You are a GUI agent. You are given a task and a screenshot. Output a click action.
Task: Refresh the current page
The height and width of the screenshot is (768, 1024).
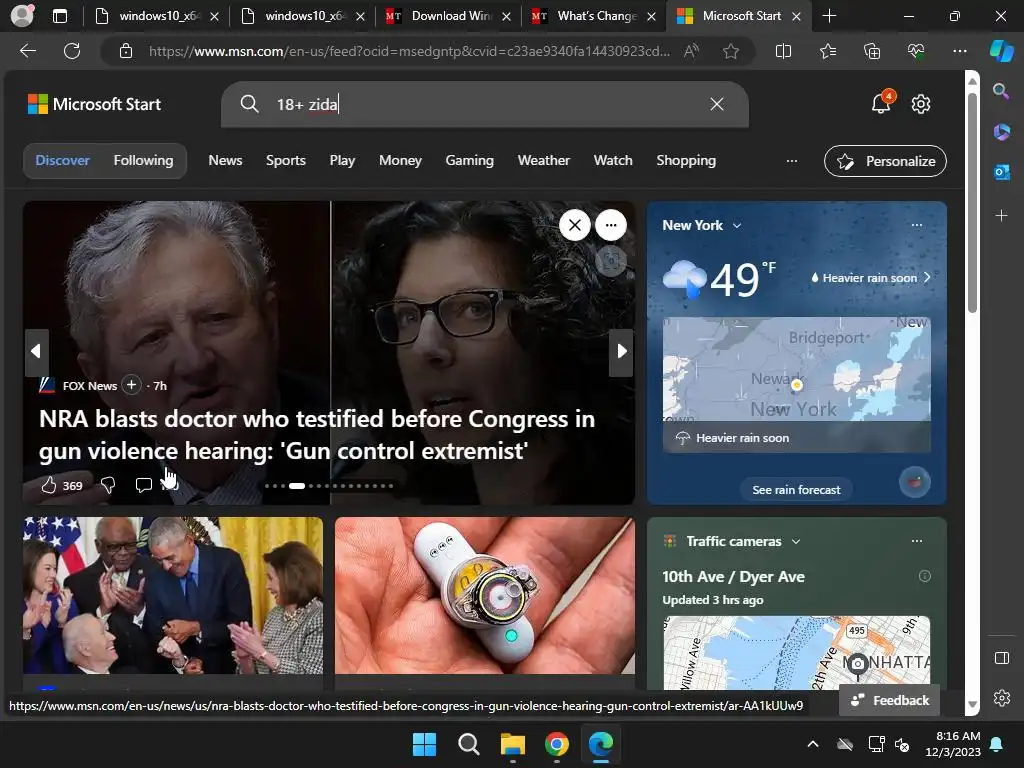(x=72, y=51)
